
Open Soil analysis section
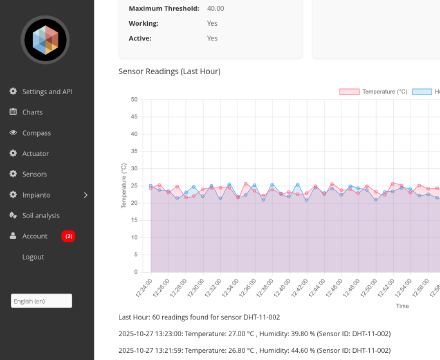click(41, 216)
